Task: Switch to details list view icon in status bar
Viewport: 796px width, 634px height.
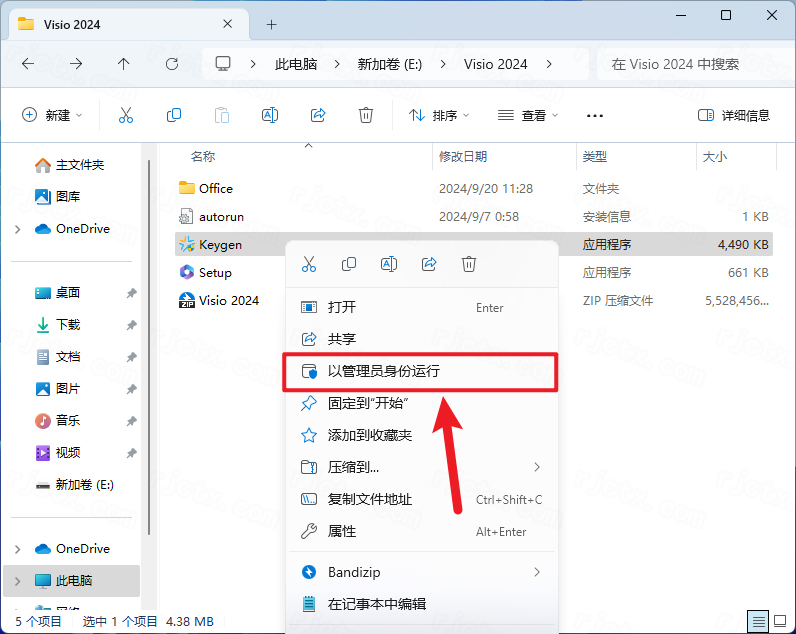Action: pos(758,621)
